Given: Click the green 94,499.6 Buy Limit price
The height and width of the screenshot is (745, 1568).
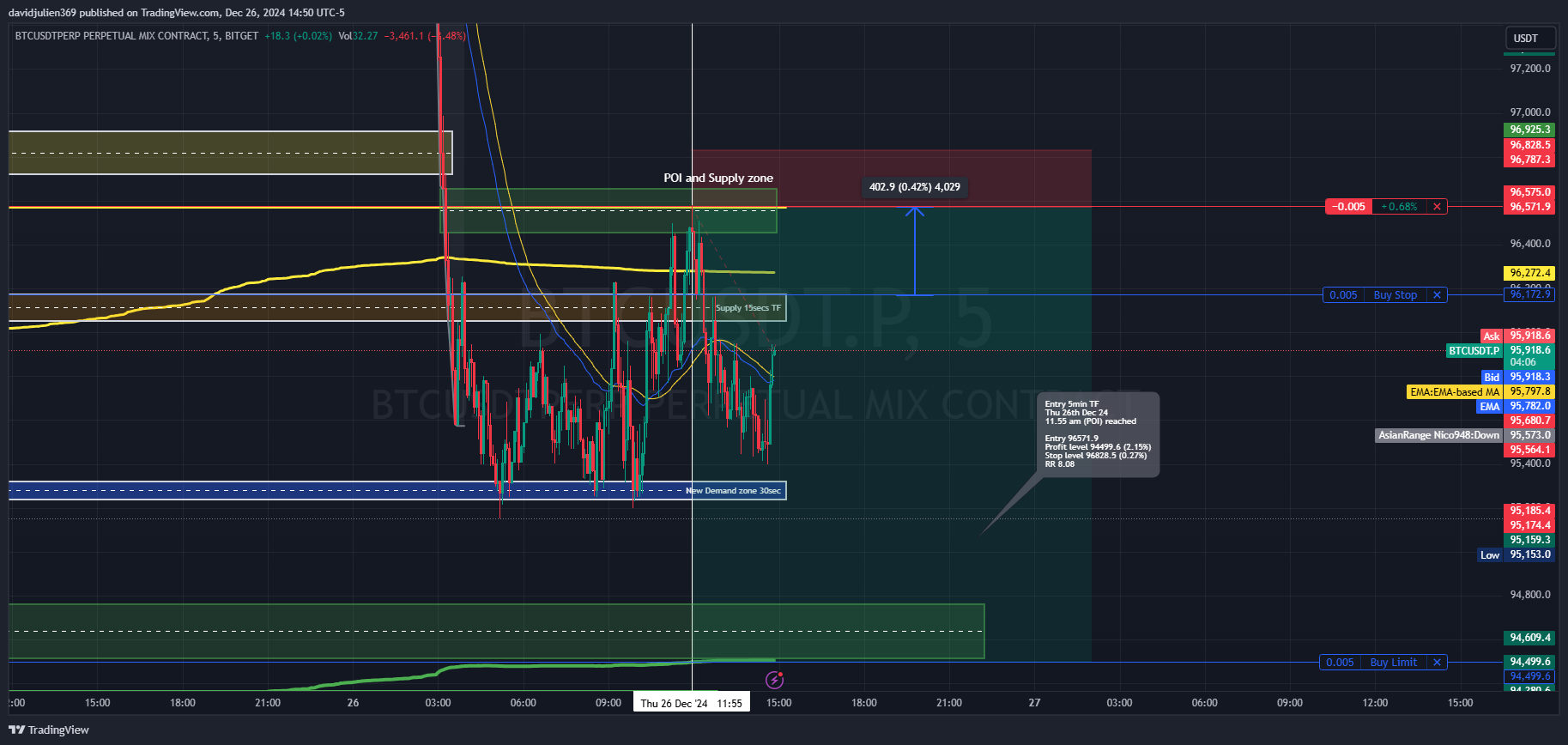Looking at the screenshot, I should [1529, 662].
